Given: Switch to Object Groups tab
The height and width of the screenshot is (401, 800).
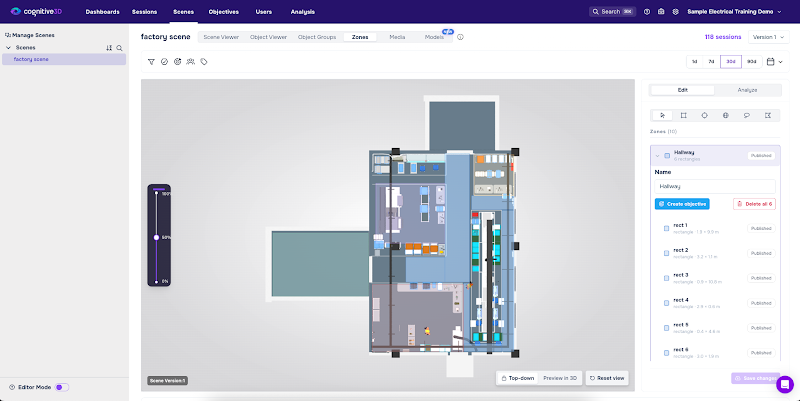Looking at the screenshot, I should 317,37.
